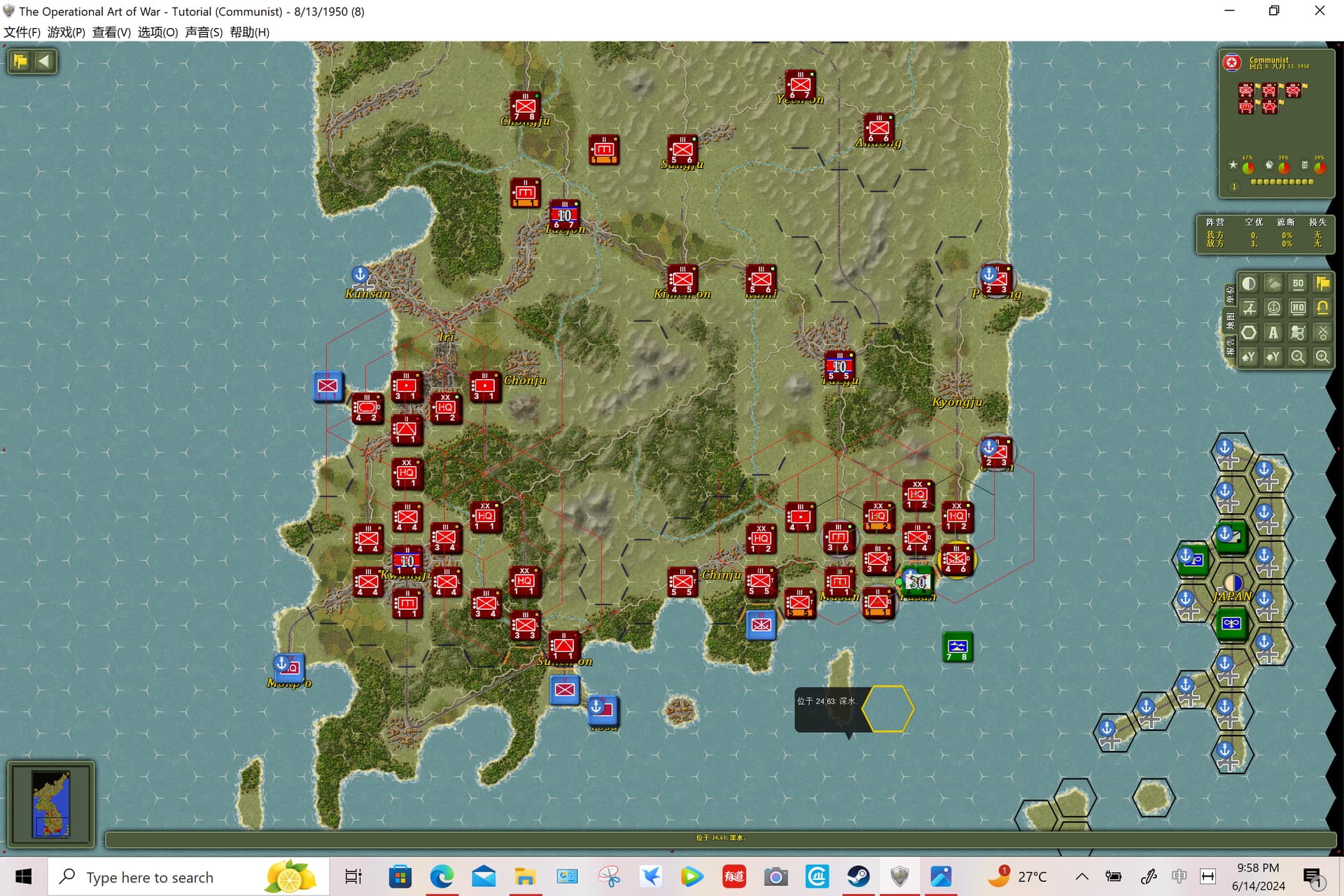Zoom in with the plus magnifier icon
1344x896 pixels.
1322,357
